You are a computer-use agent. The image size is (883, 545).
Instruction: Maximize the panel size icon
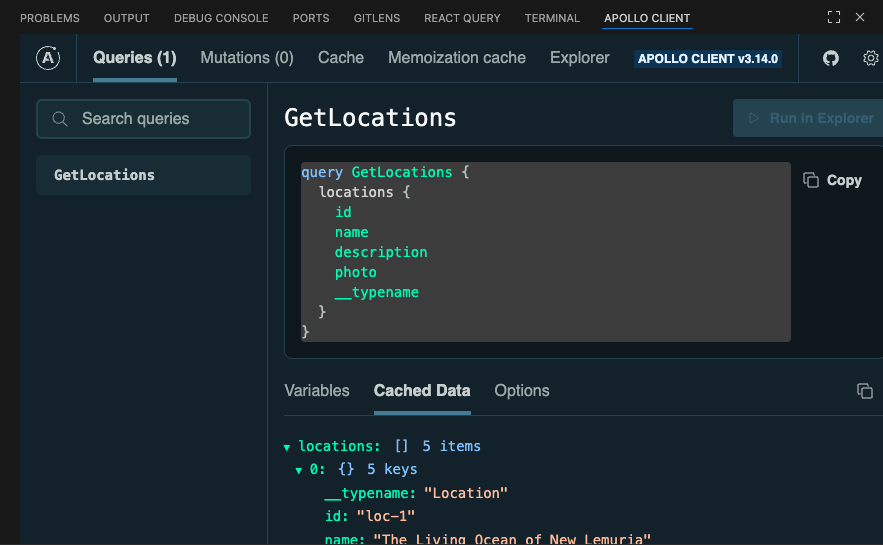[833, 18]
